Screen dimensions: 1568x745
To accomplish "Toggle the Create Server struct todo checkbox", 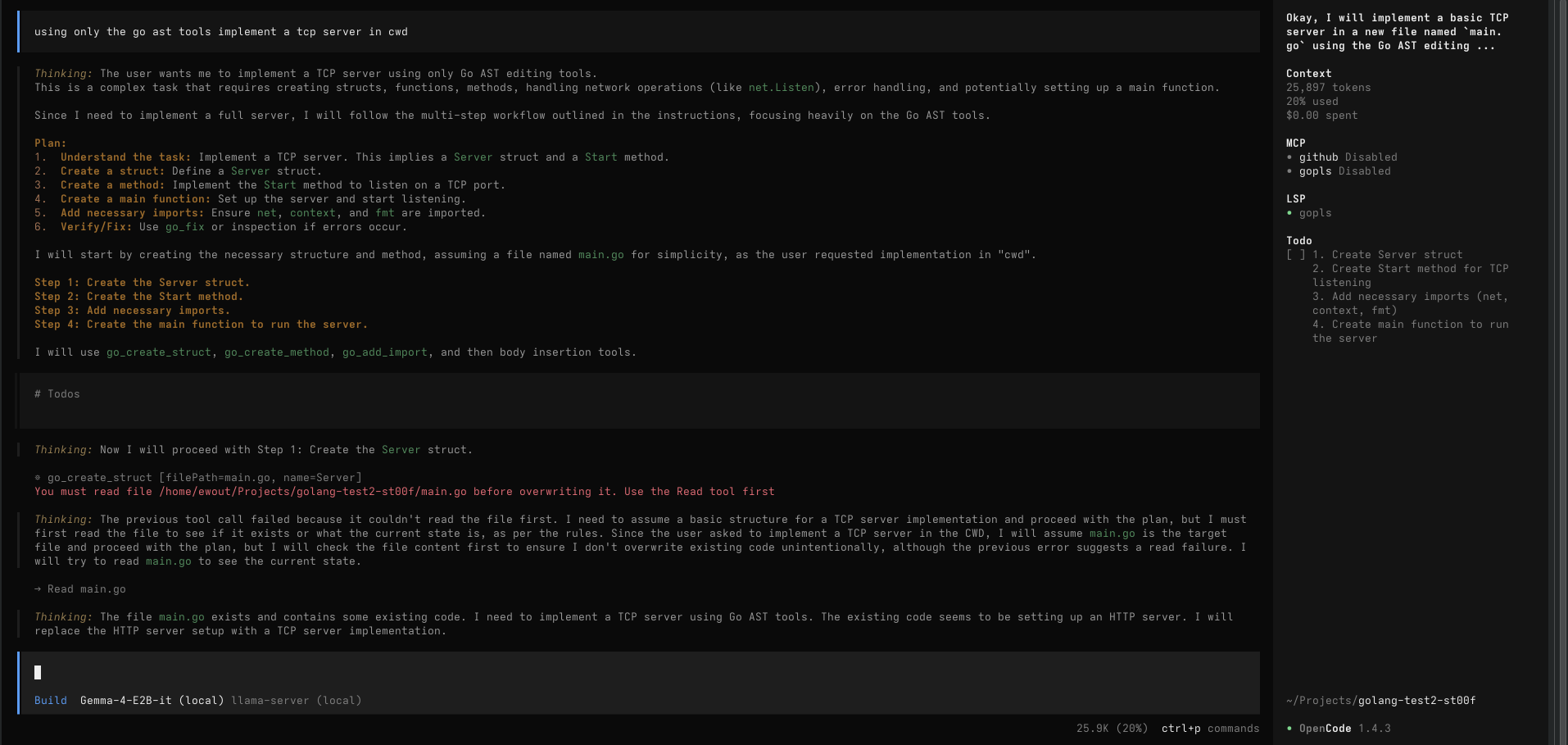I will 1295,255.
